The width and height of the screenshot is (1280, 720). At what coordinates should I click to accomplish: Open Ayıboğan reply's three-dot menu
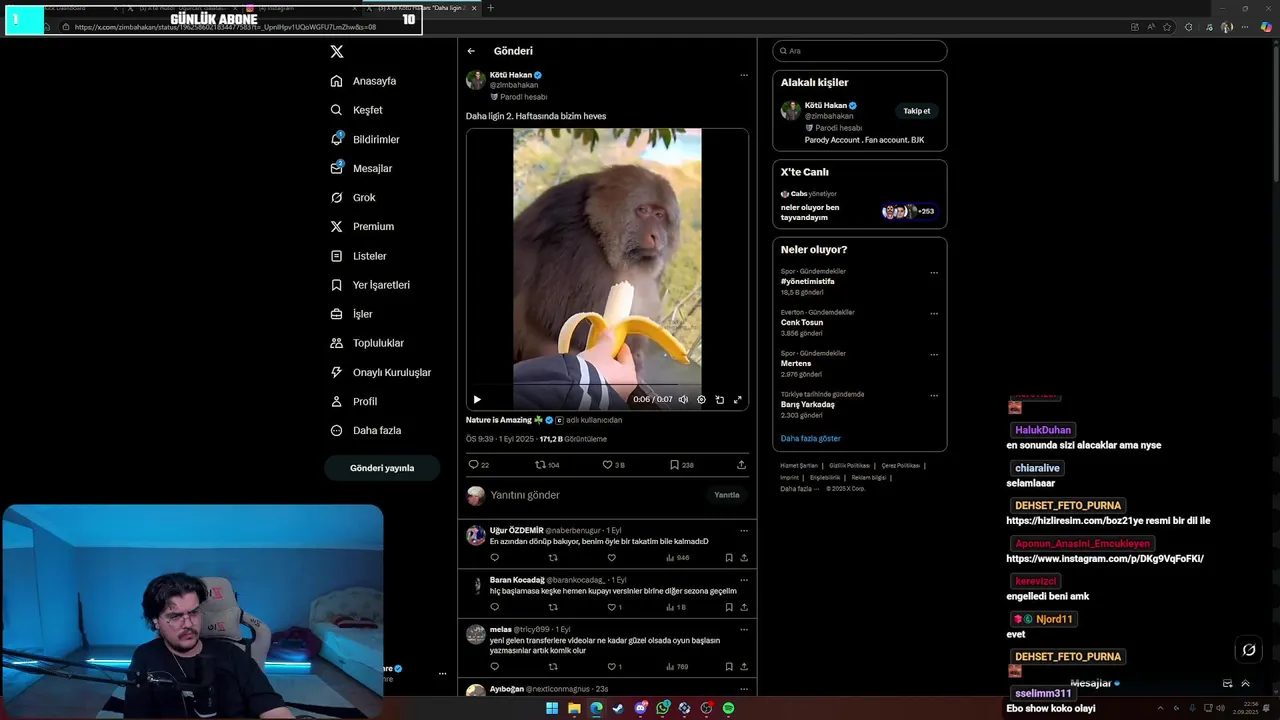click(743, 689)
